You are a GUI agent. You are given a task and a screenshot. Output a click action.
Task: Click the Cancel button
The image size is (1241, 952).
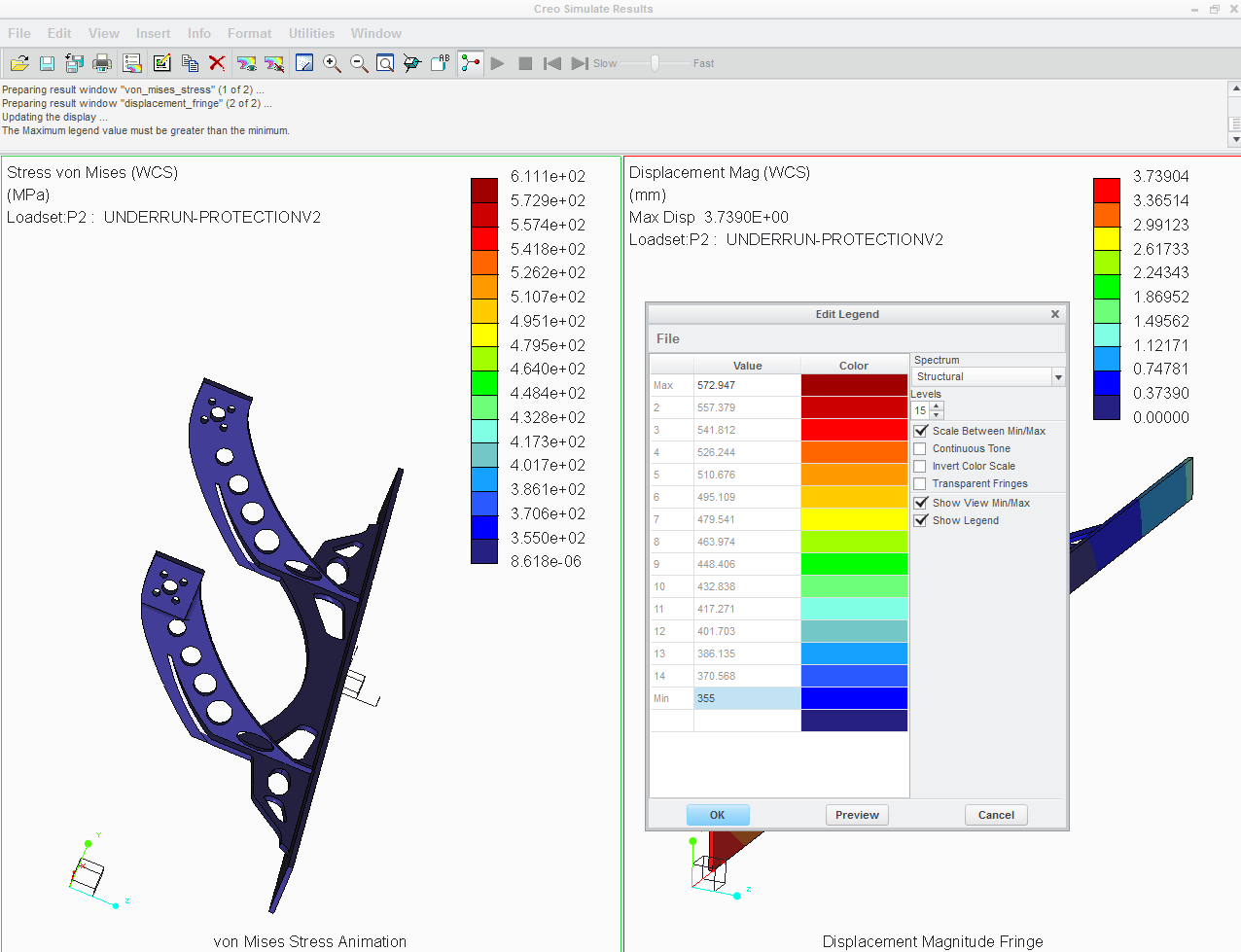coord(996,815)
